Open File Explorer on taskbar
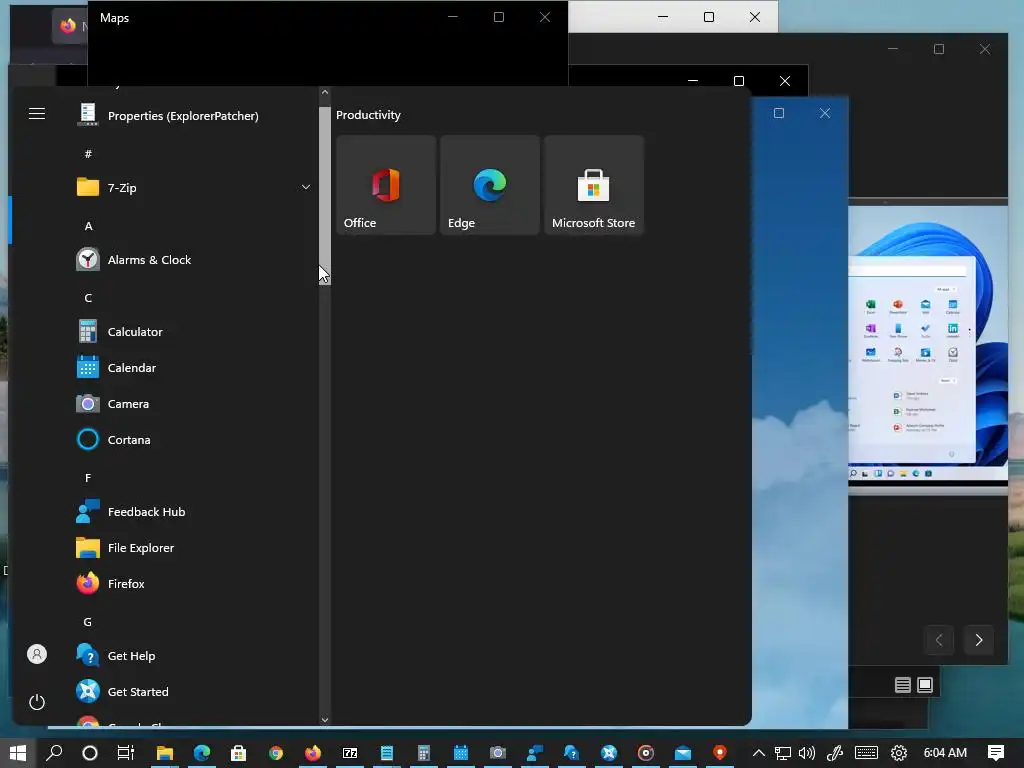 (164, 753)
